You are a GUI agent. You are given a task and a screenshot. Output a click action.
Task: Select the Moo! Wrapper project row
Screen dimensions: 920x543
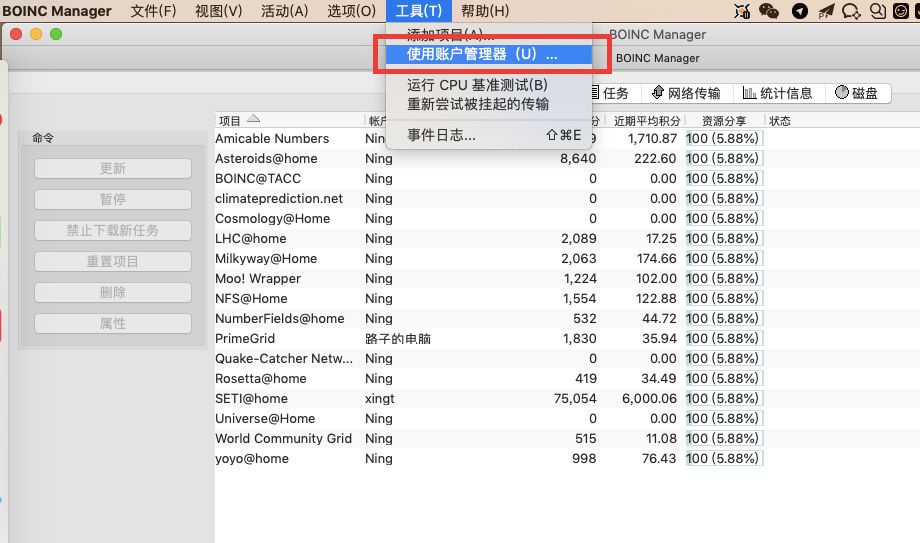567,278
